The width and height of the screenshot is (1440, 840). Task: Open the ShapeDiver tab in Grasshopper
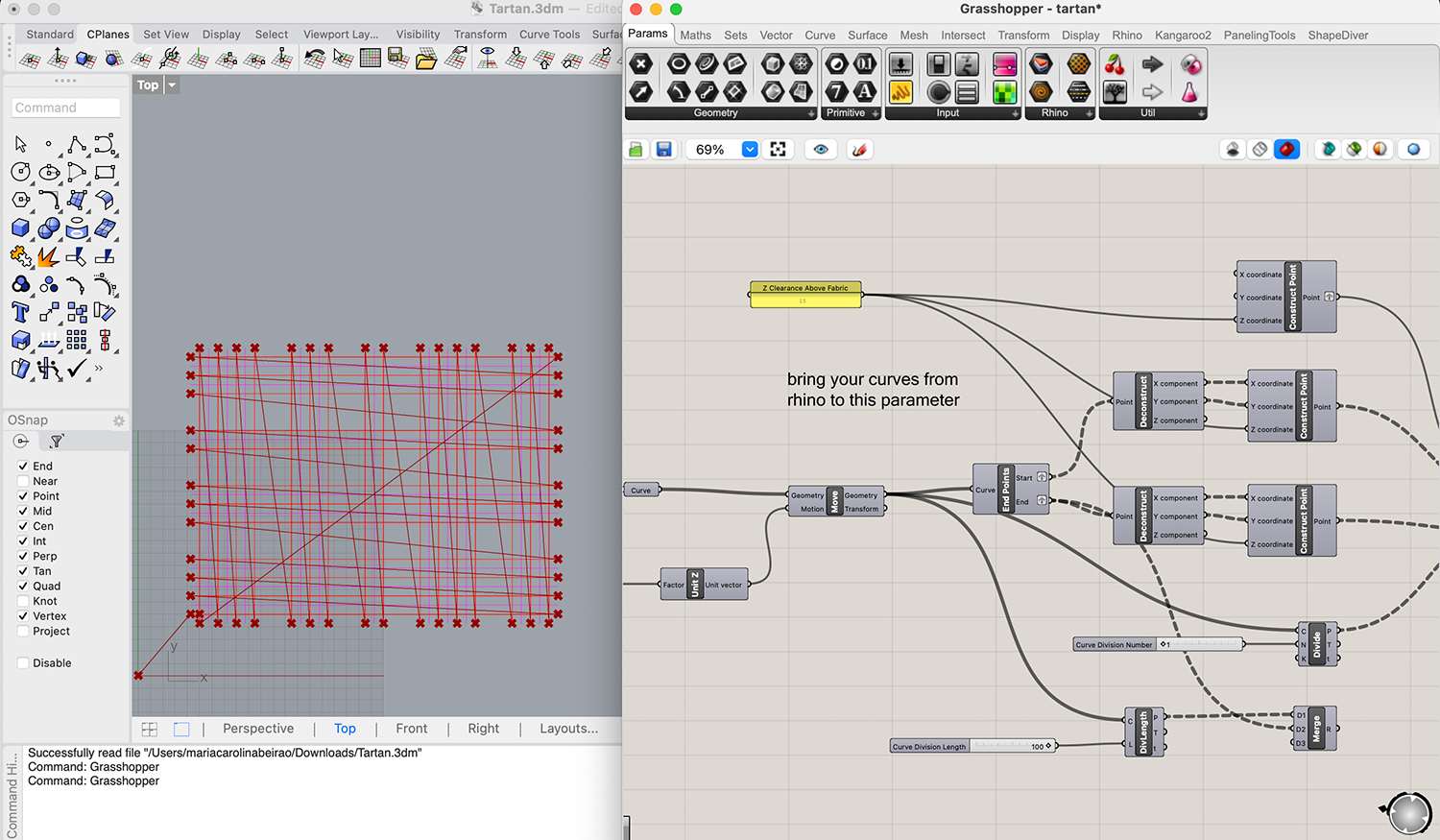click(x=1338, y=36)
